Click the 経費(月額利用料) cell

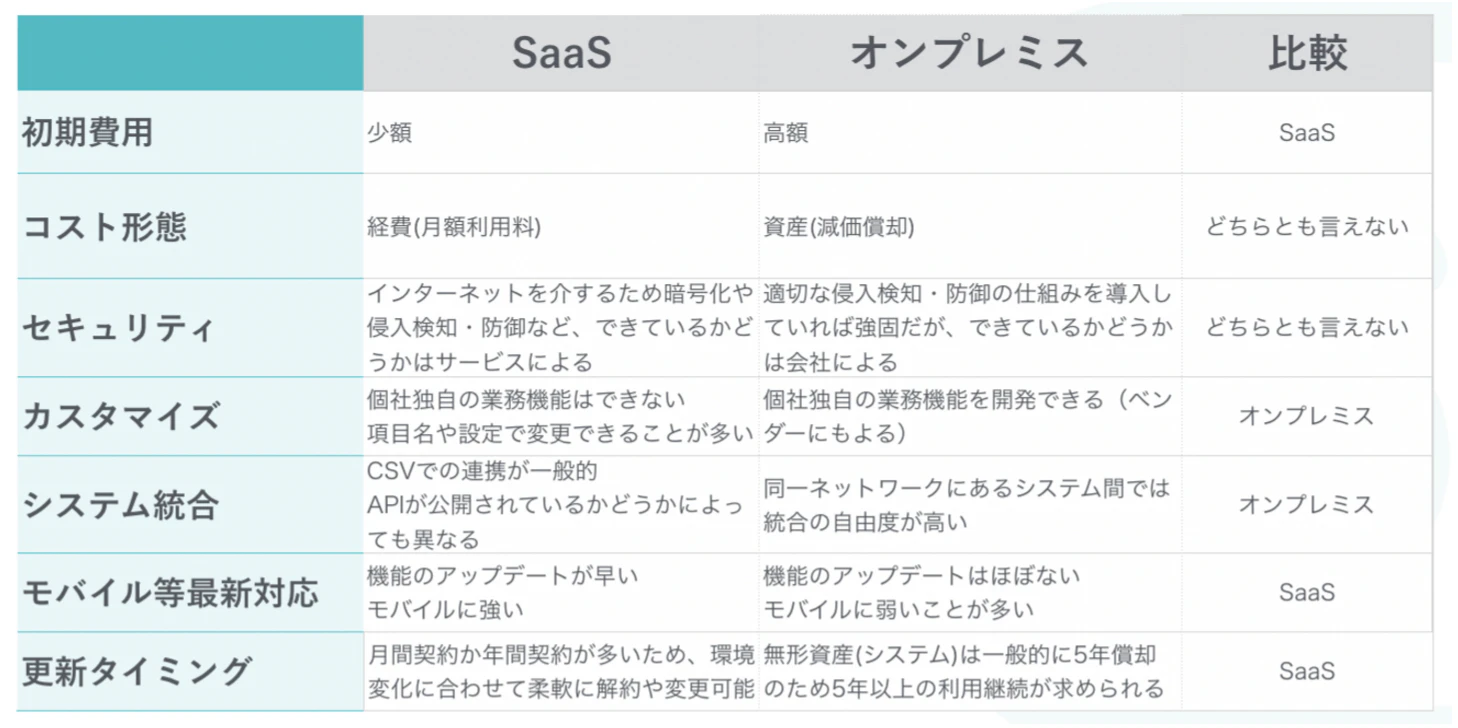pyautogui.click(x=561, y=227)
